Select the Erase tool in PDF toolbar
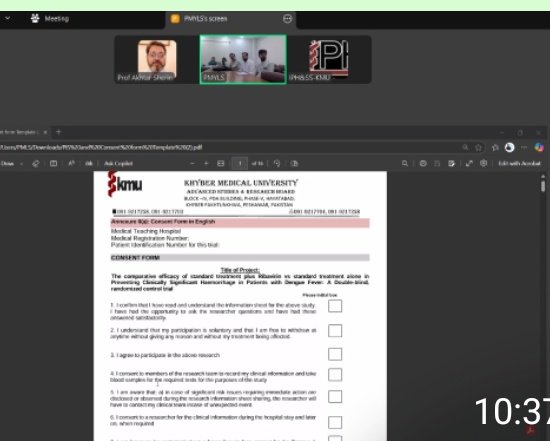Image resolution: width=550 pixels, height=441 pixels. (x=35, y=163)
